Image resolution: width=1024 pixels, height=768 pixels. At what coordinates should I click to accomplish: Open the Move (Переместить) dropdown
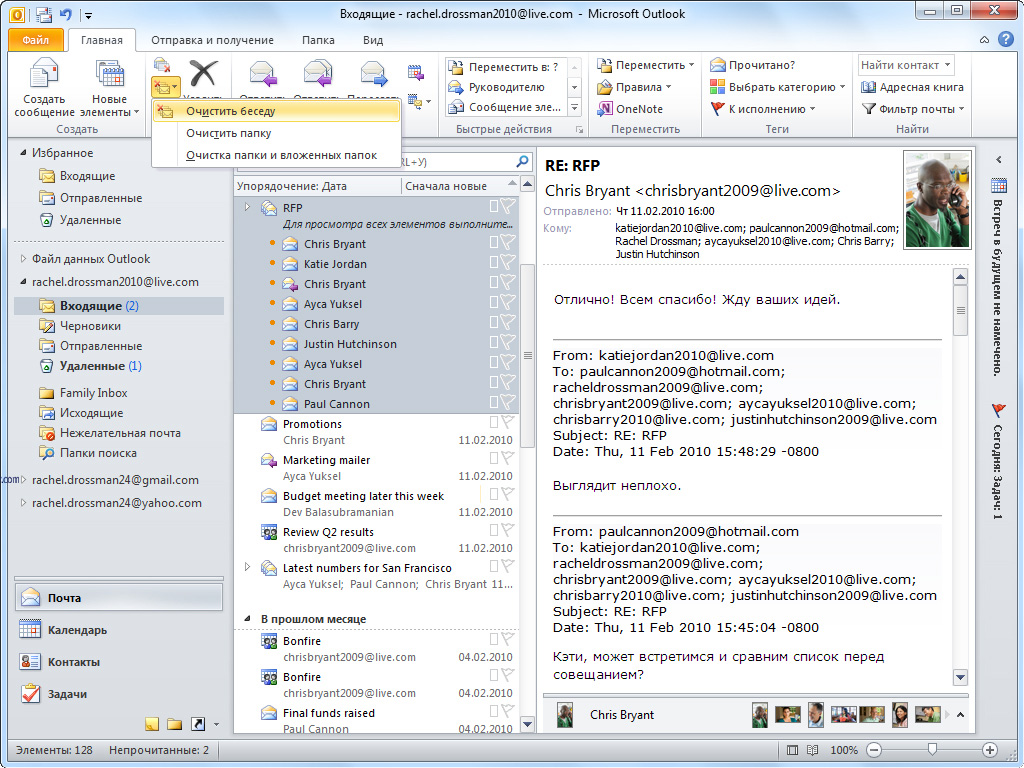[x=645, y=65]
